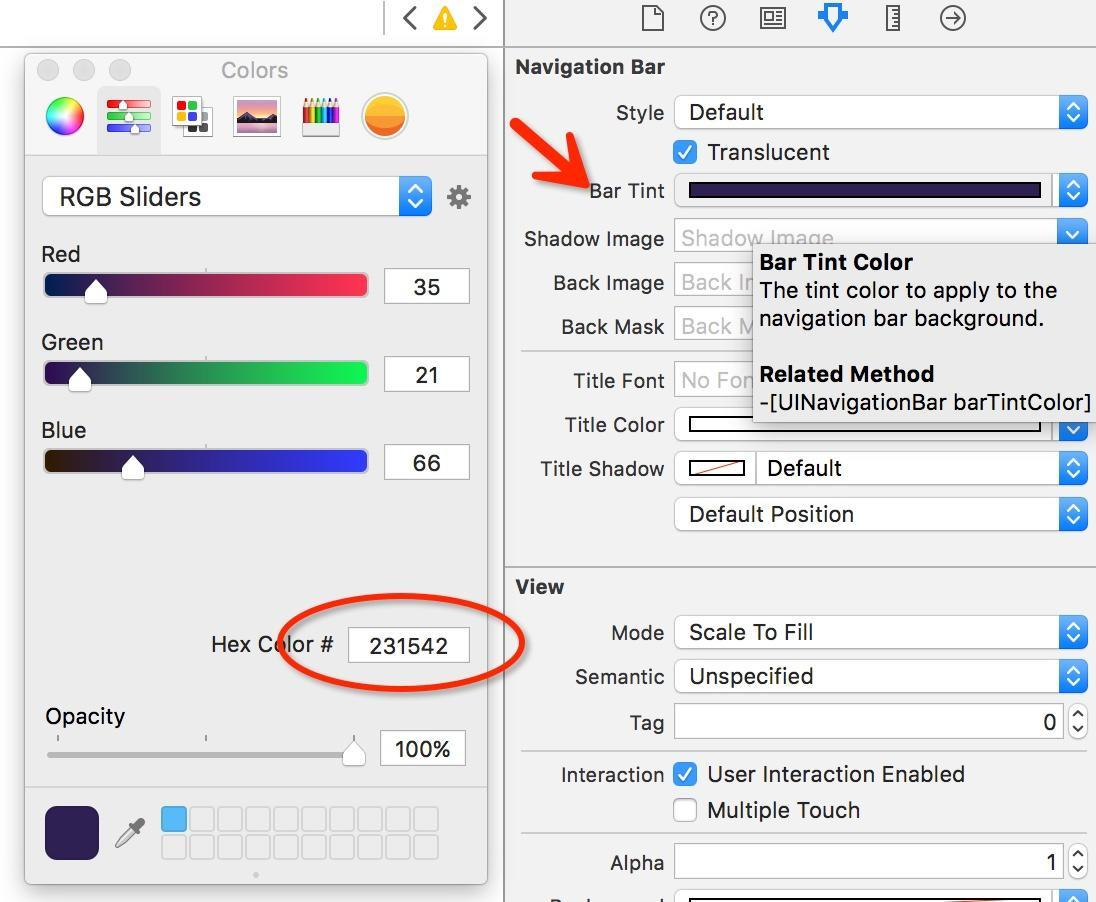
Task: Open the gear settings next to RGB Sliders
Action: point(459,197)
